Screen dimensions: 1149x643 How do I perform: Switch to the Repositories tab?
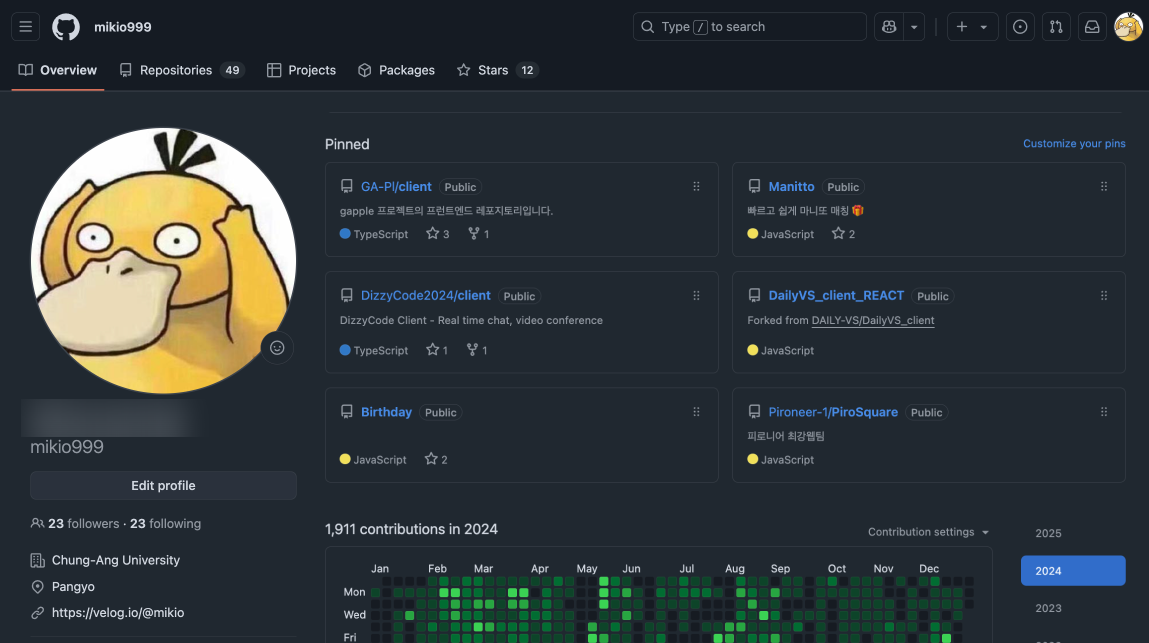(181, 70)
